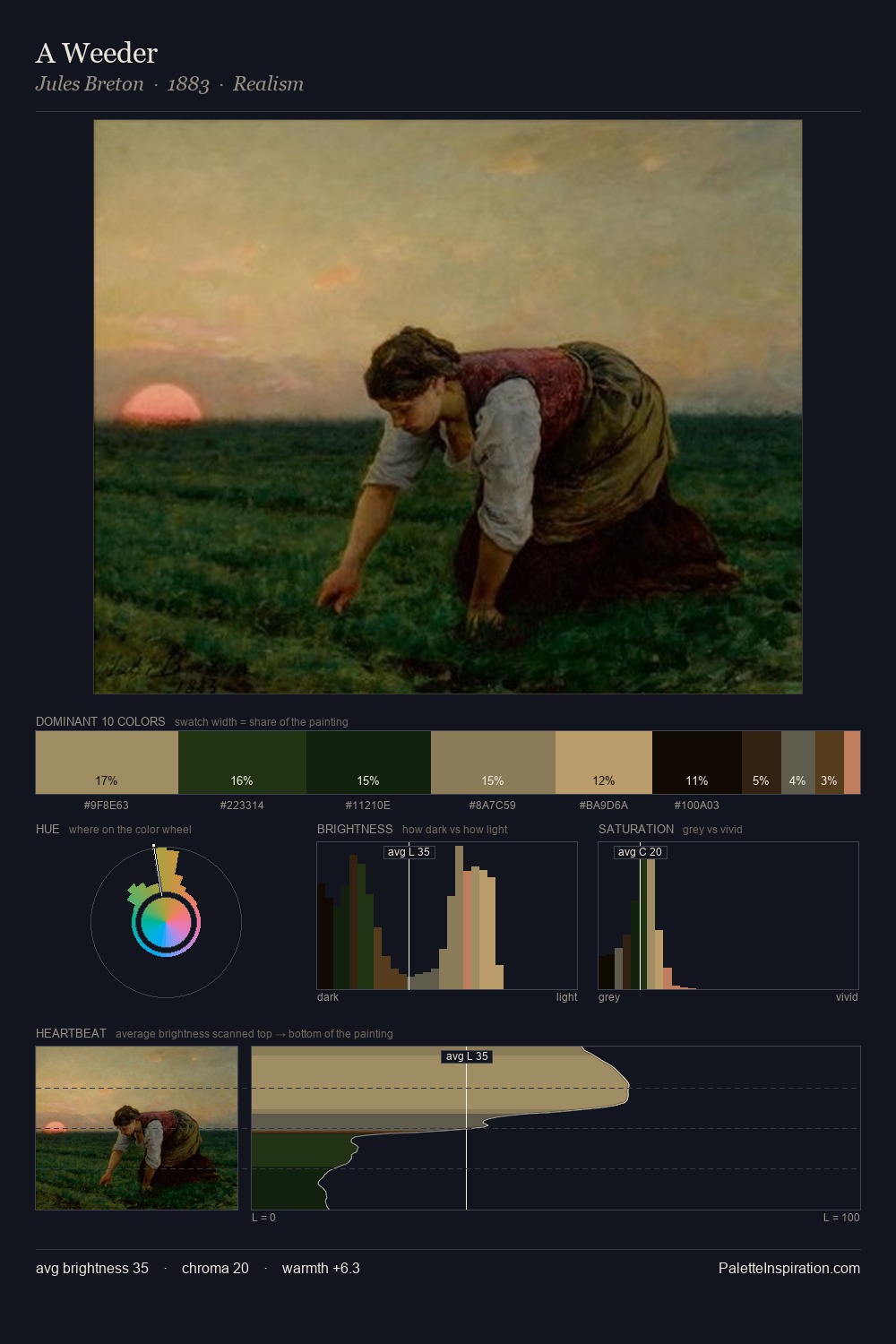Click the Jules Breton 1883 Realism subtitle
This screenshot has height=1344, width=896.
coord(169,84)
